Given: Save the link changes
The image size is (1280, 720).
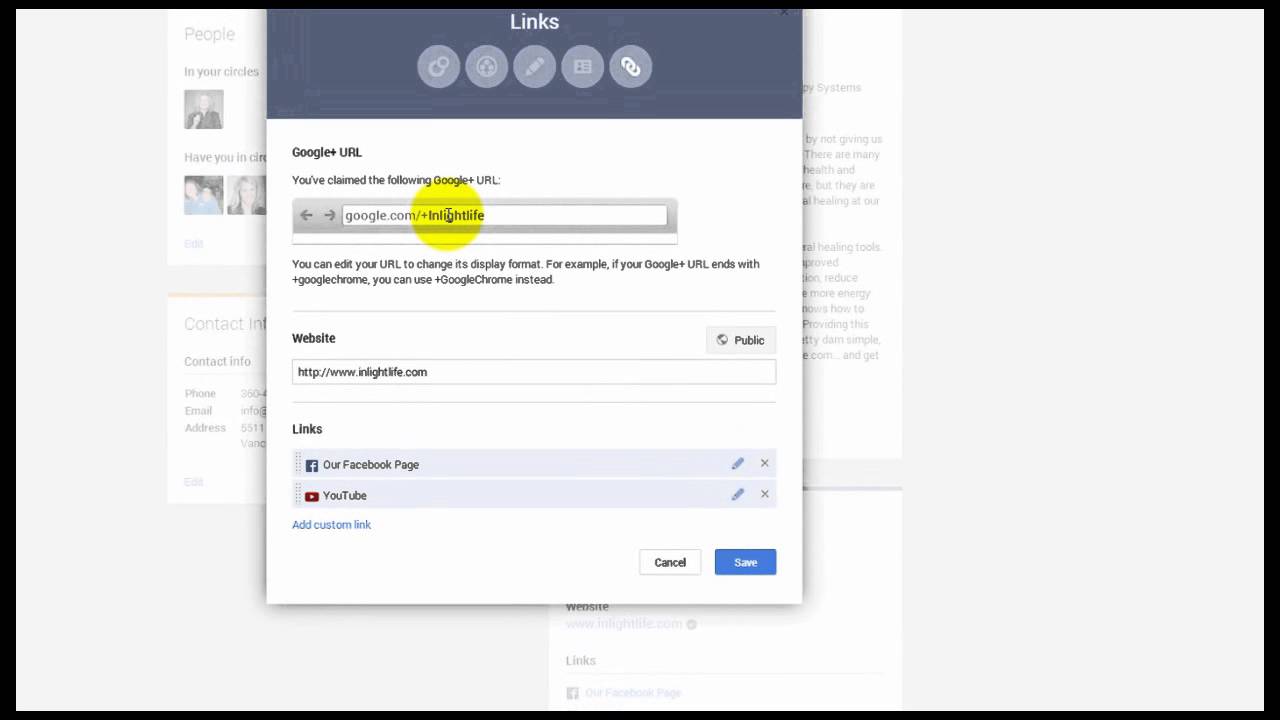Looking at the screenshot, I should pos(745,562).
